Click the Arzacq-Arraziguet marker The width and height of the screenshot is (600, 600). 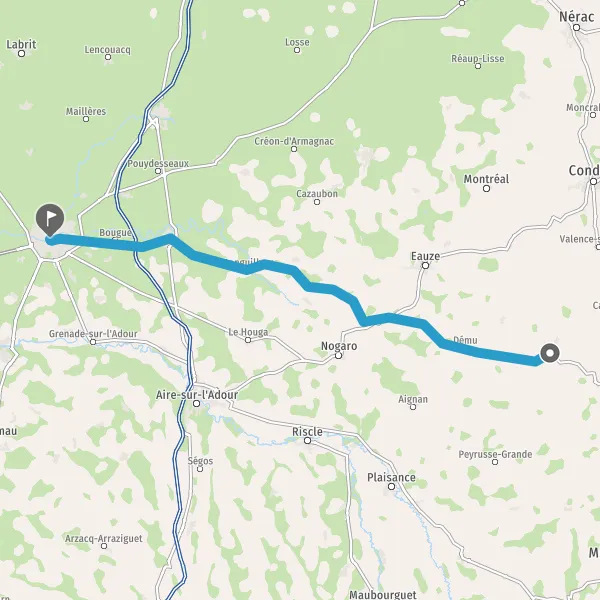click(104, 546)
